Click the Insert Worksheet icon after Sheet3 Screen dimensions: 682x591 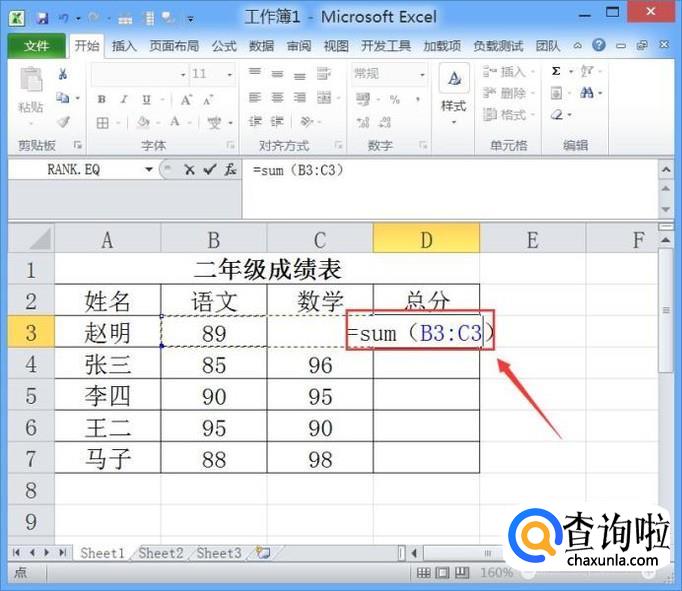(x=263, y=553)
